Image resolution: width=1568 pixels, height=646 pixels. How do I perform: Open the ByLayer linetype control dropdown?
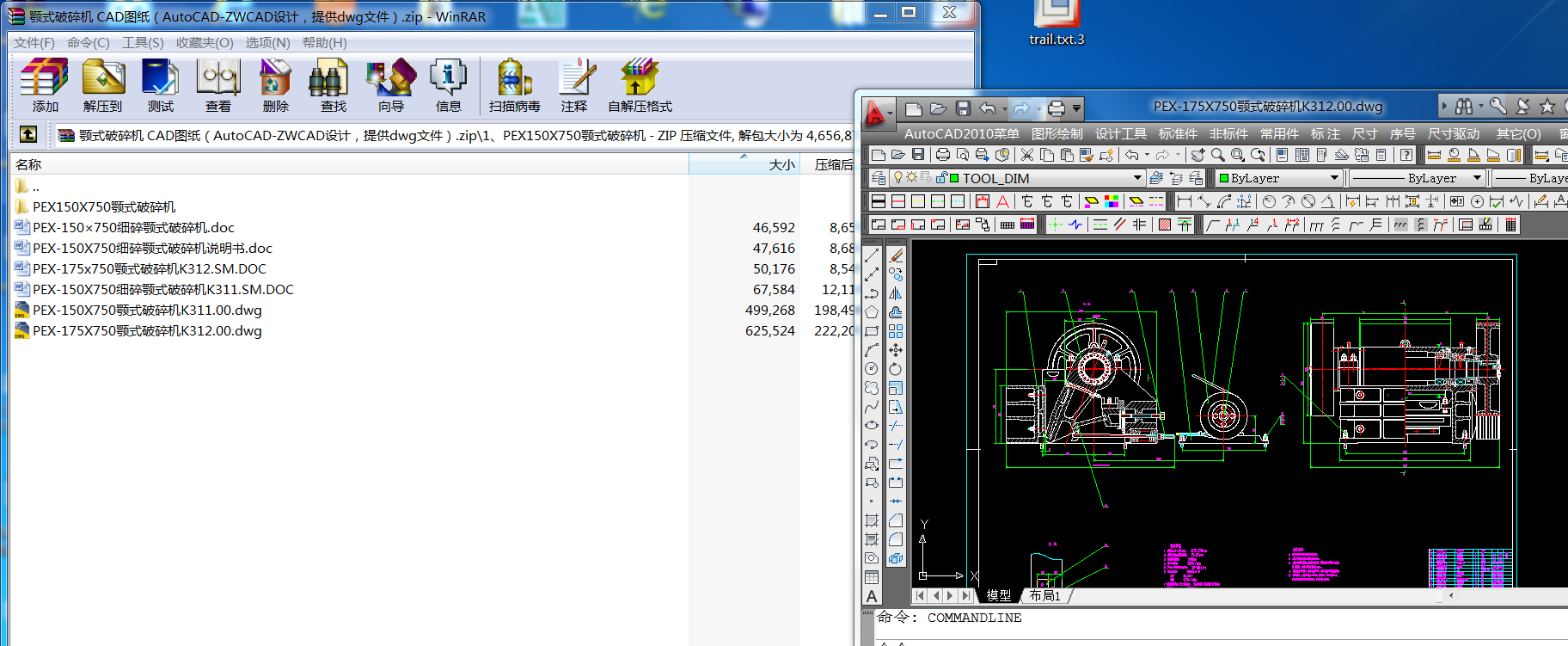click(1477, 178)
